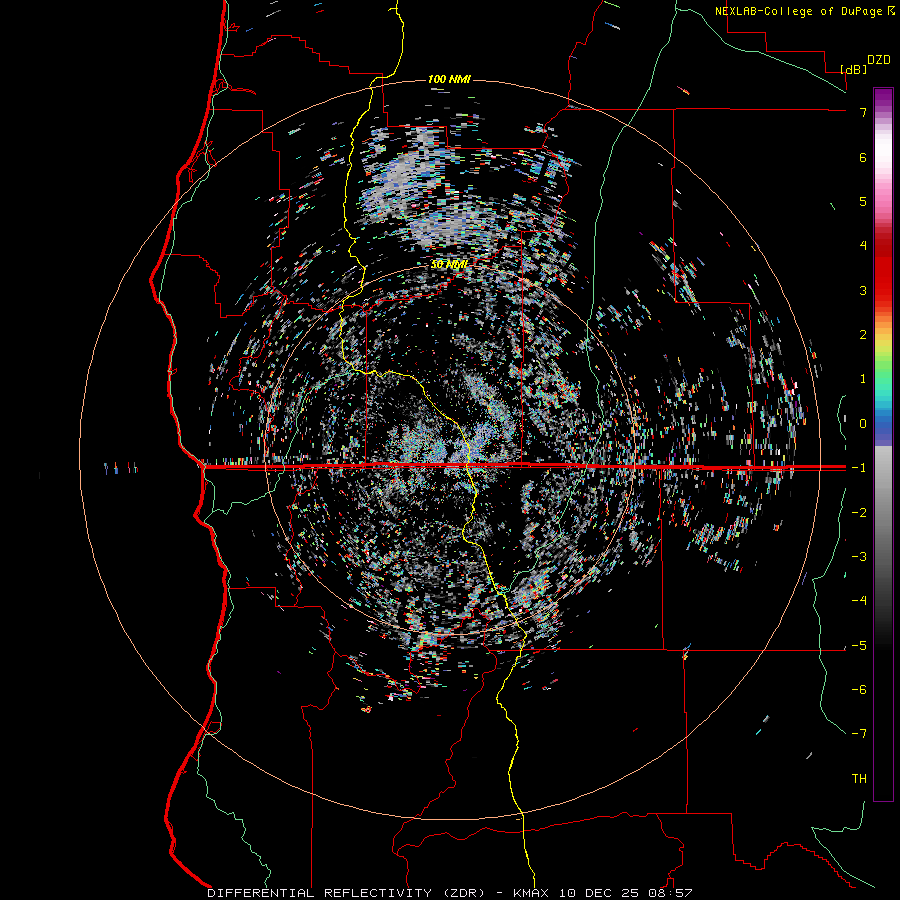The height and width of the screenshot is (900, 900).
Task: Select the -4 scale label
Action: 859,601
